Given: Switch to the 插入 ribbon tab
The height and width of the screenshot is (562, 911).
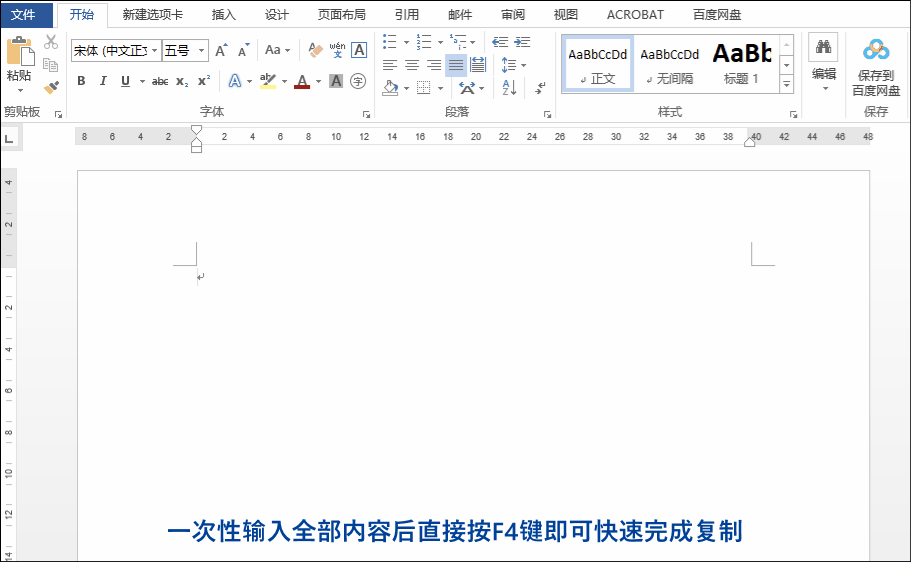Looking at the screenshot, I should (x=224, y=15).
